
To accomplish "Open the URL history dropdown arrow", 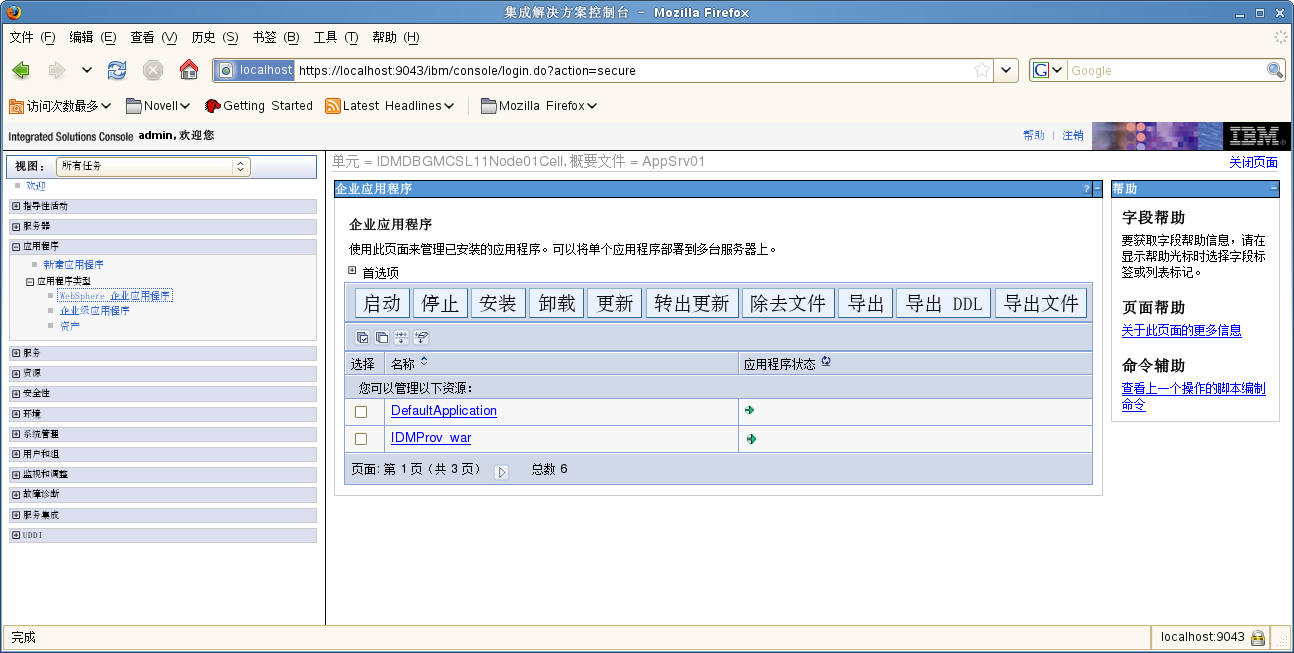I will [1006, 70].
